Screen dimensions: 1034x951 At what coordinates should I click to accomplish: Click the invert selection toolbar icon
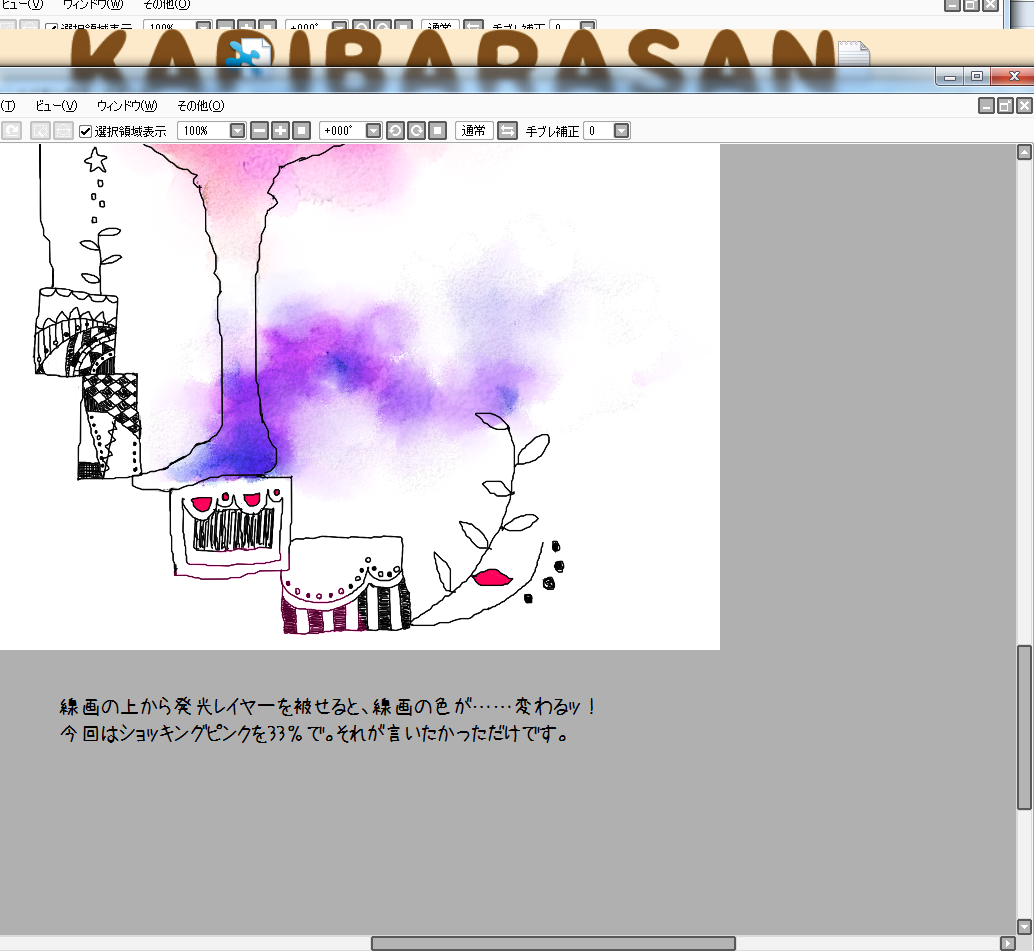63,131
